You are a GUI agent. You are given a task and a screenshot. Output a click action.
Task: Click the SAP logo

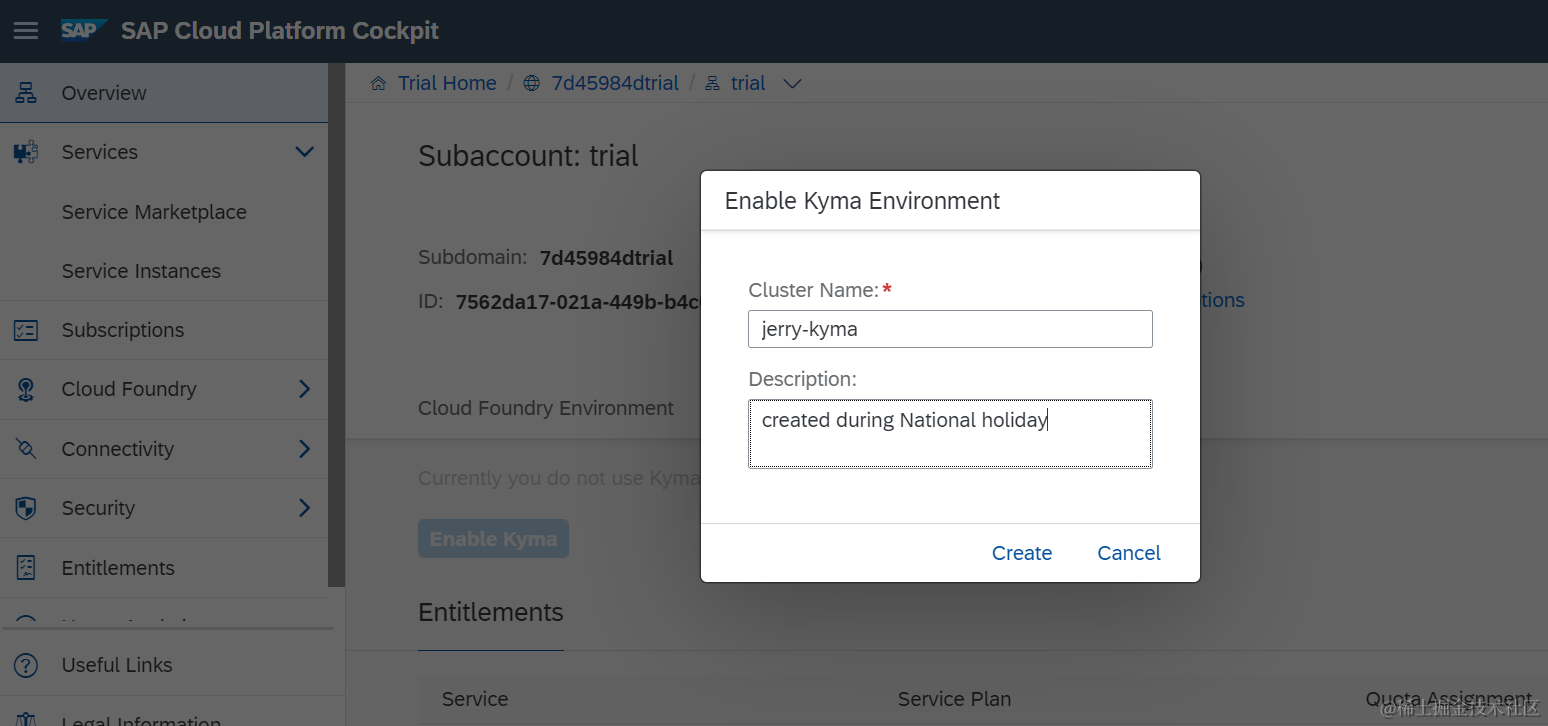point(82,30)
